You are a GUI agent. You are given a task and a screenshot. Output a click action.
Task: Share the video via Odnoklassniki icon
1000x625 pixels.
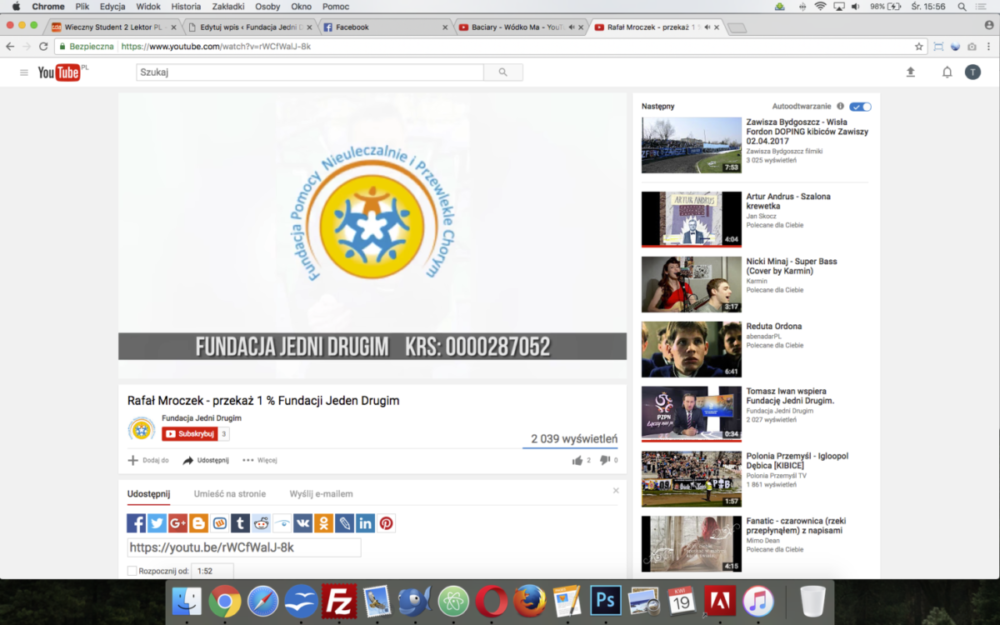[323, 524]
